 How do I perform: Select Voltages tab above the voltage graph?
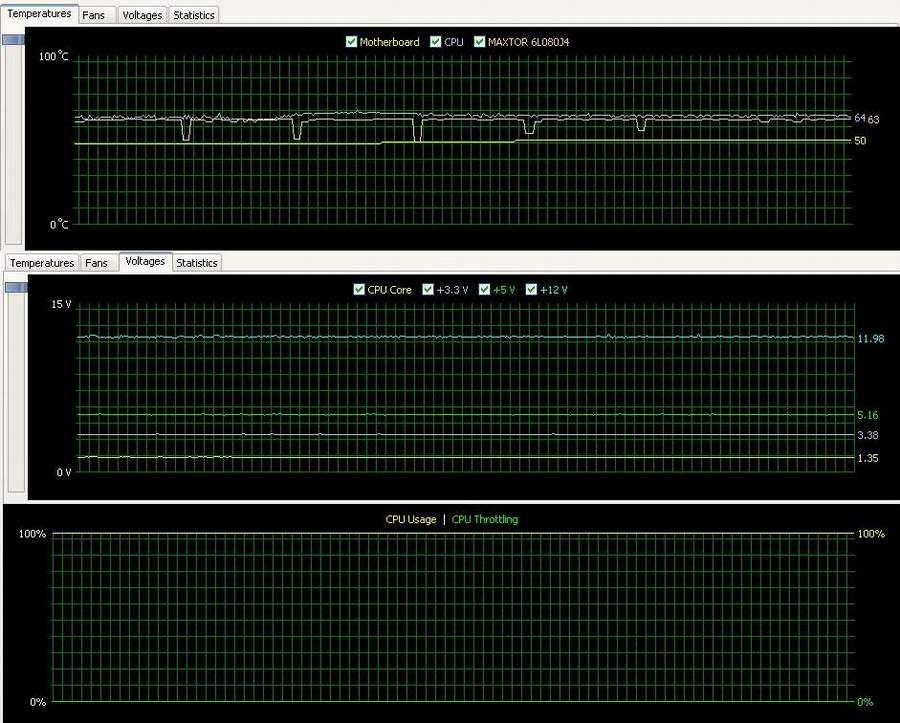(145, 261)
